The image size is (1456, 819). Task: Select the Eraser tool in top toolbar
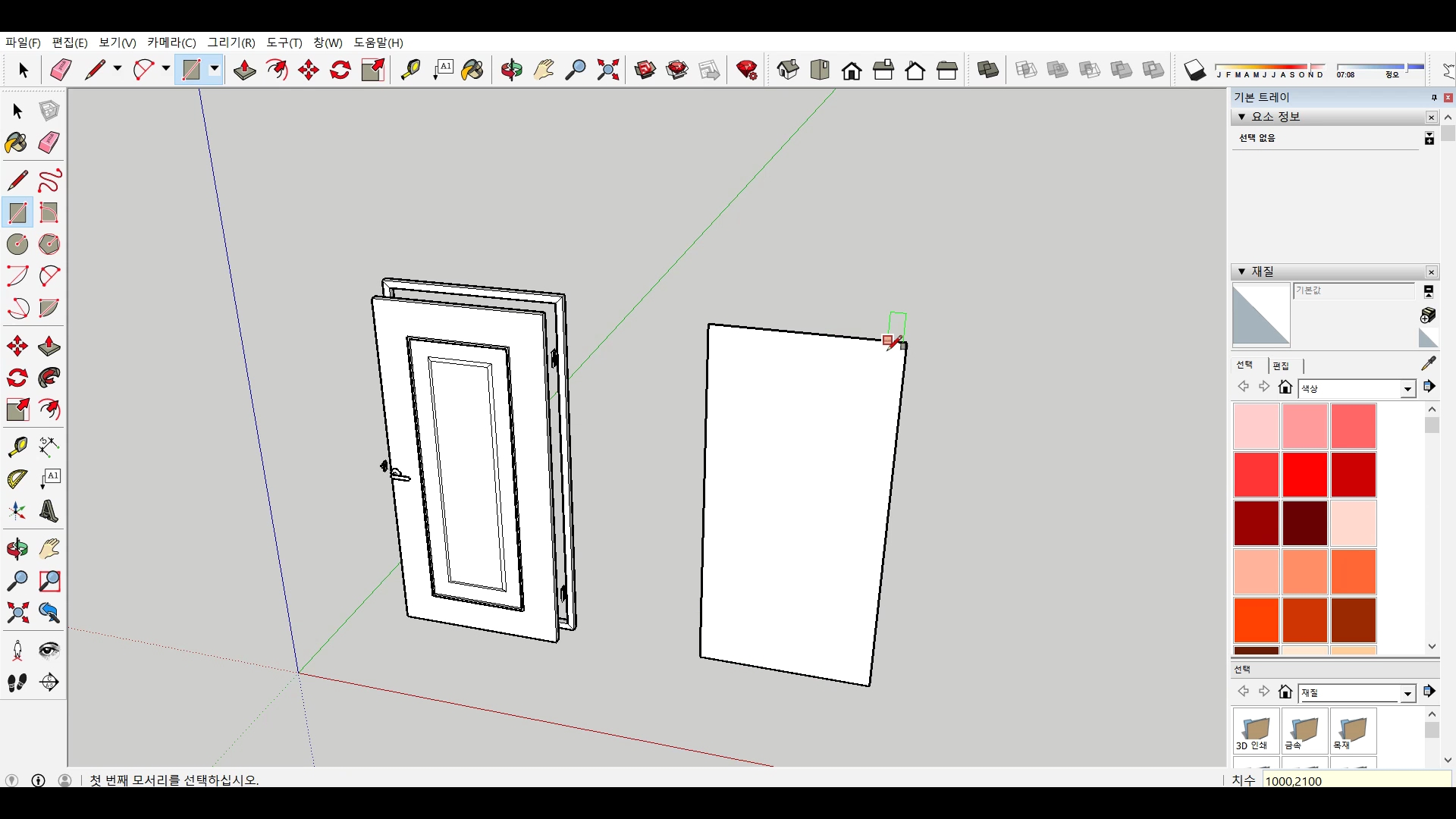[x=61, y=70]
